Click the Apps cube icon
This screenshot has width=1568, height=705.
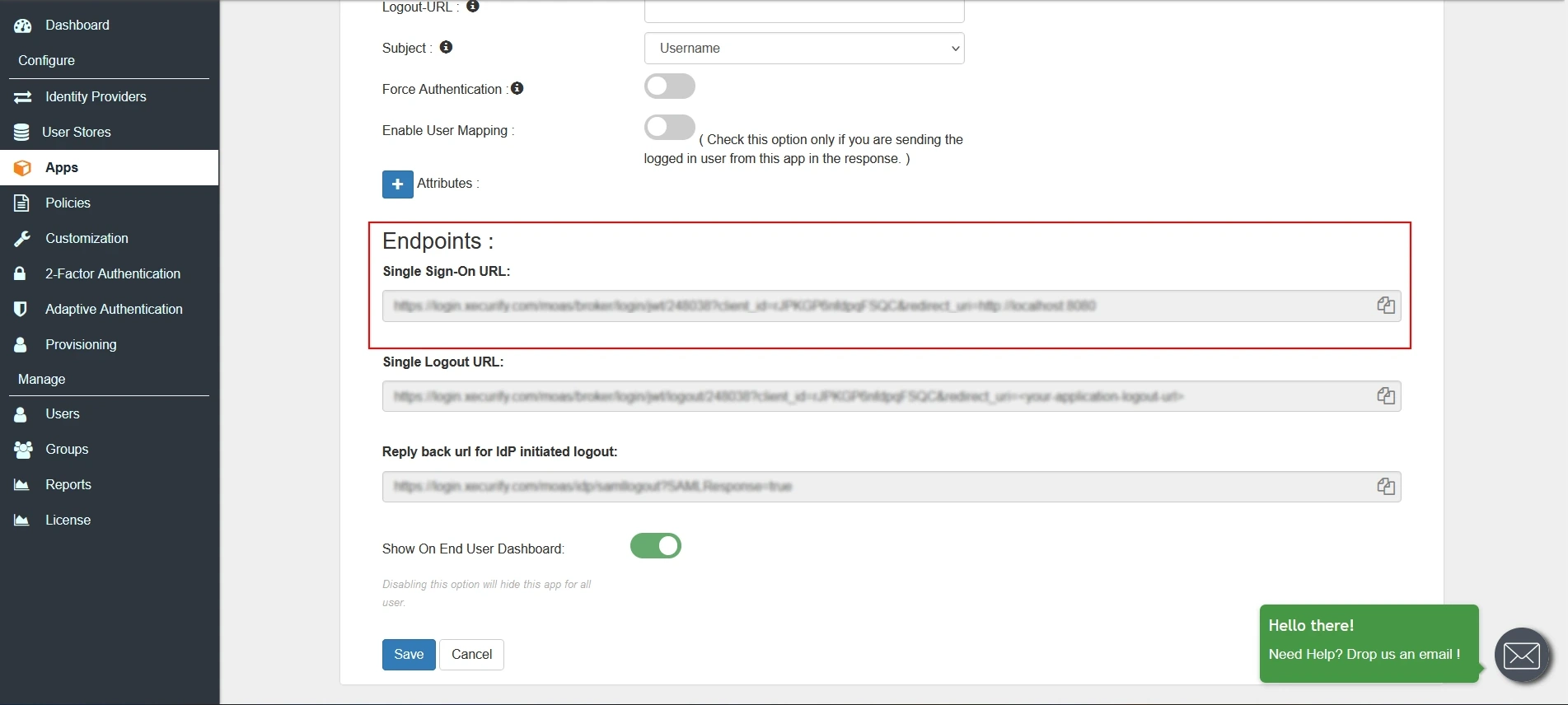(23, 168)
